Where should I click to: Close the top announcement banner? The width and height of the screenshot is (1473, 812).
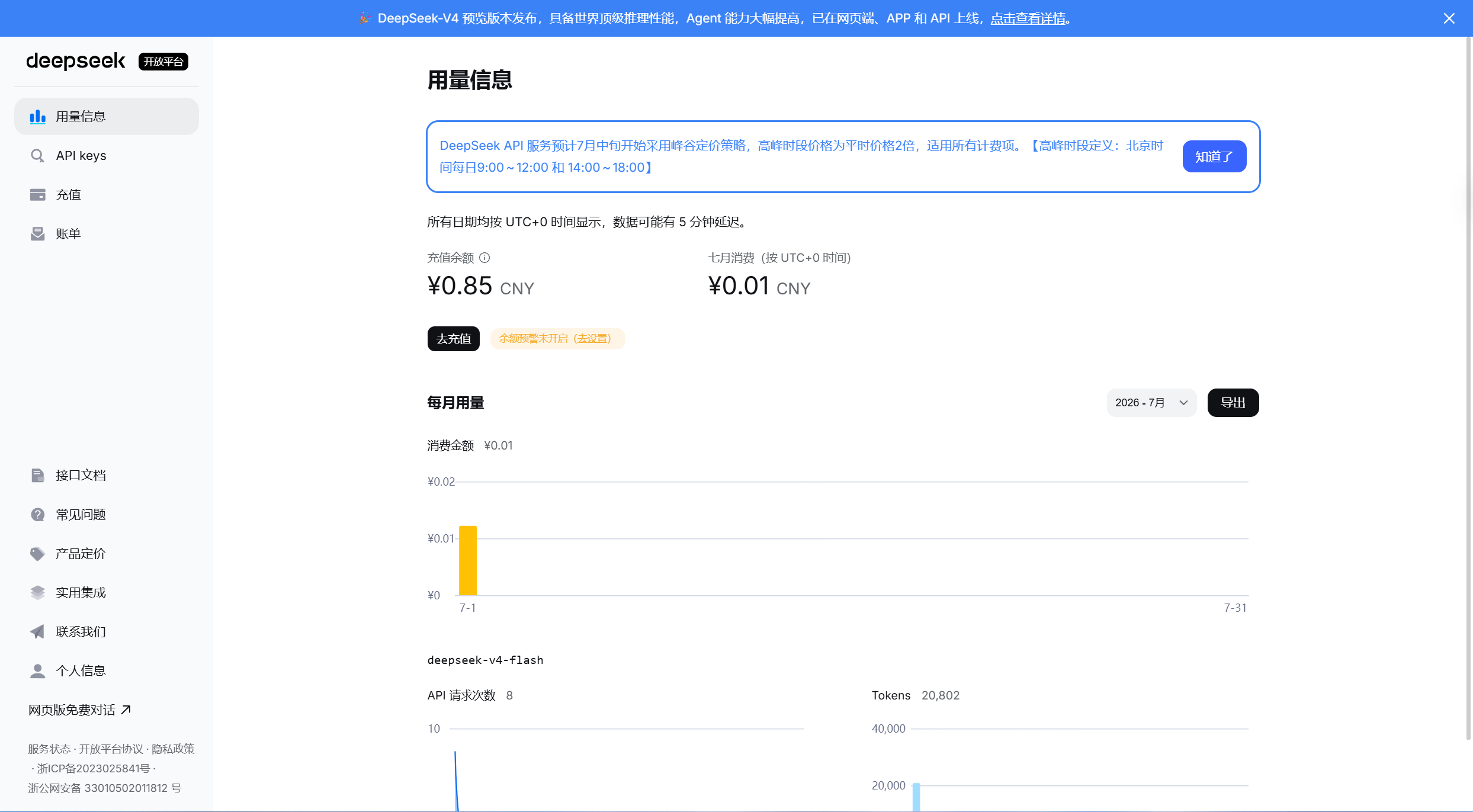pyautogui.click(x=1449, y=18)
